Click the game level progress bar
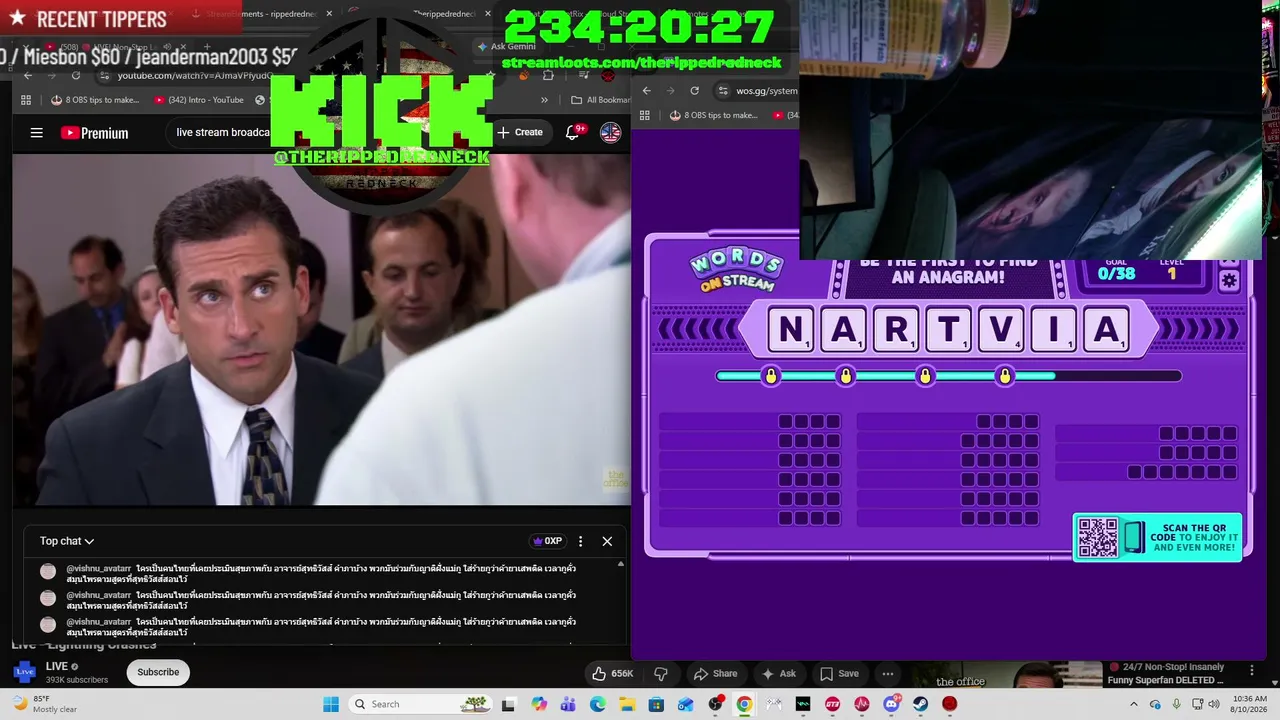Screen dimensions: 1280x720 pos(949,376)
